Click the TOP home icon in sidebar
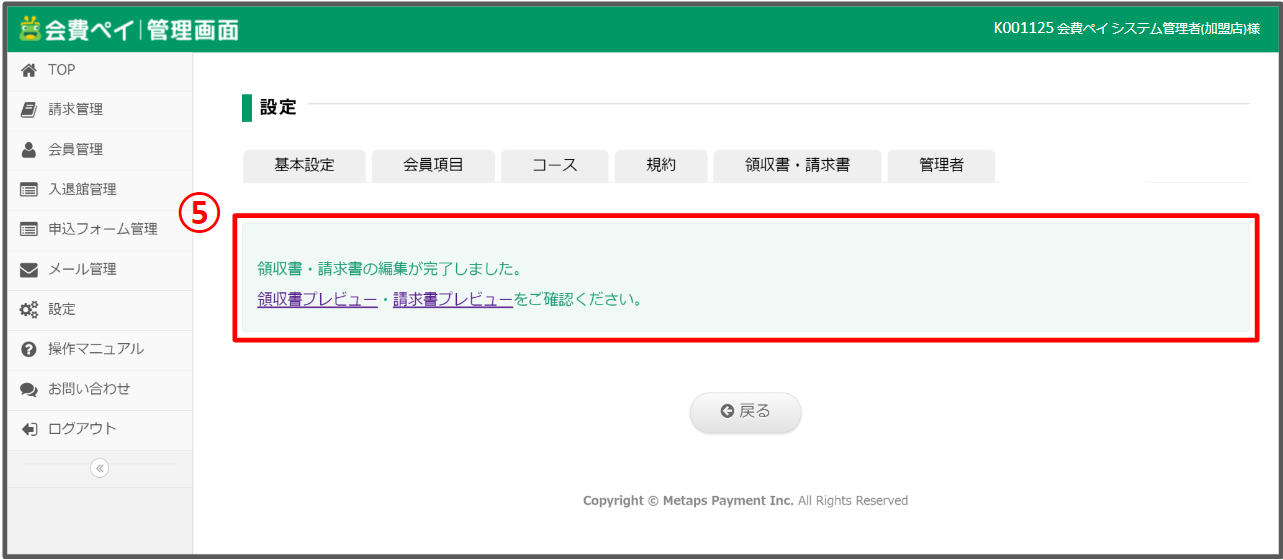The height and width of the screenshot is (560, 1283). [29, 70]
